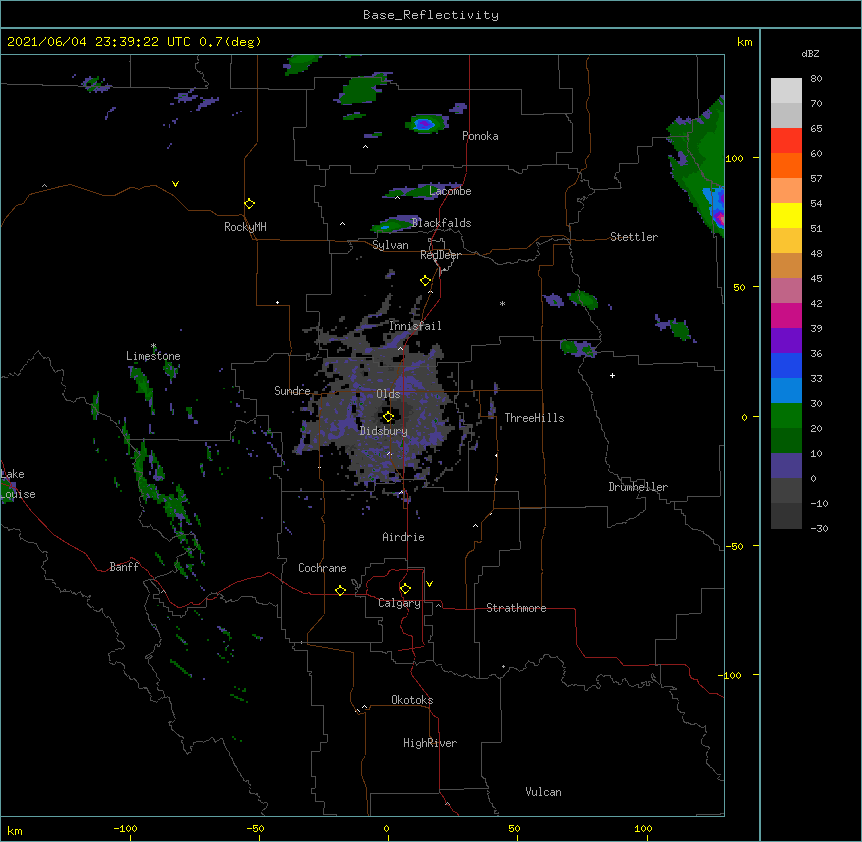Viewport: 862px width, 842px height.
Task: Click the Stettler city label
Action: 634,237
